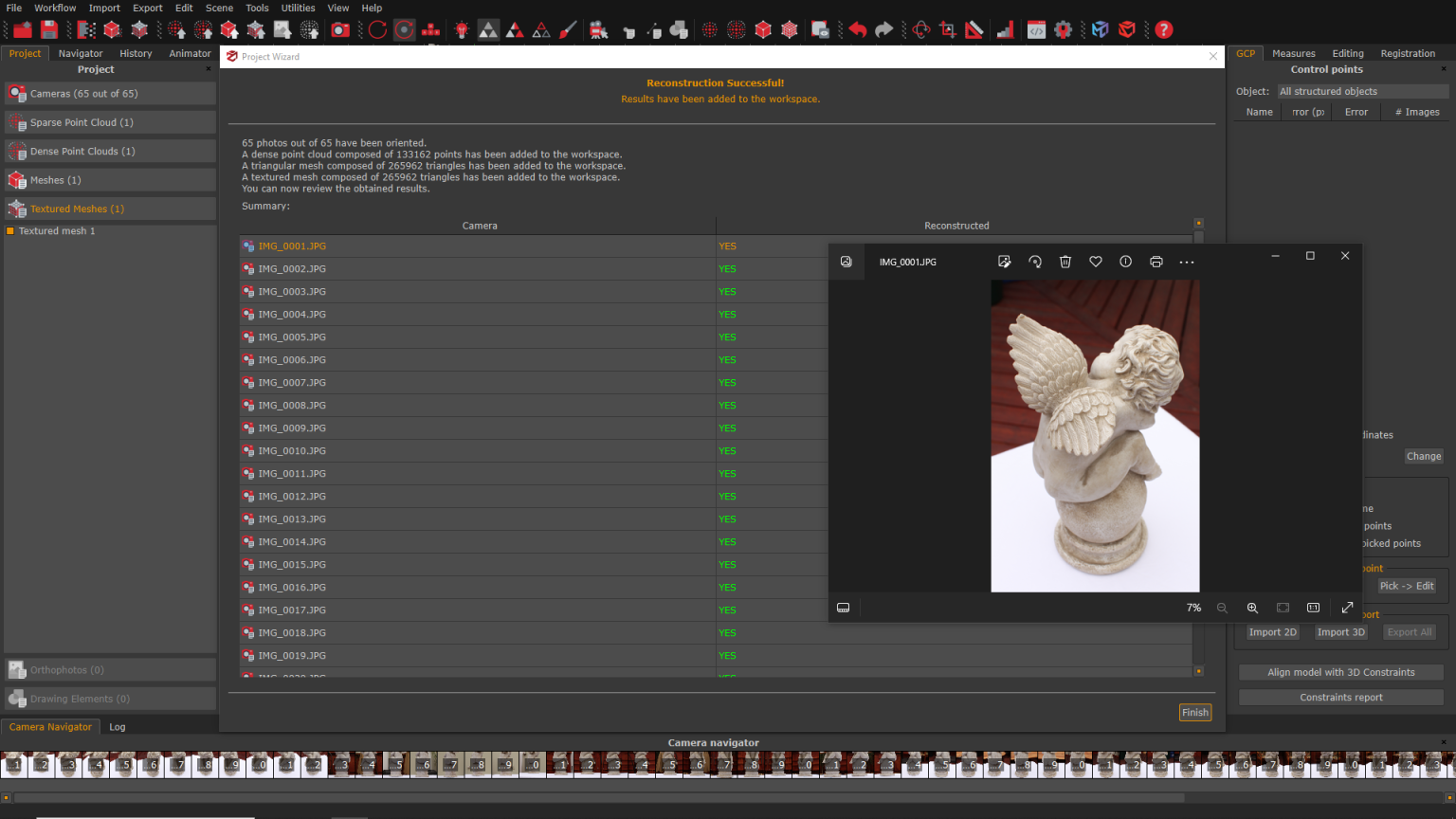Image resolution: width=1456 pixels, height=819 pixels.
Task: Save the project using the floppy disk icon
Action: click(x=48, y=29)
